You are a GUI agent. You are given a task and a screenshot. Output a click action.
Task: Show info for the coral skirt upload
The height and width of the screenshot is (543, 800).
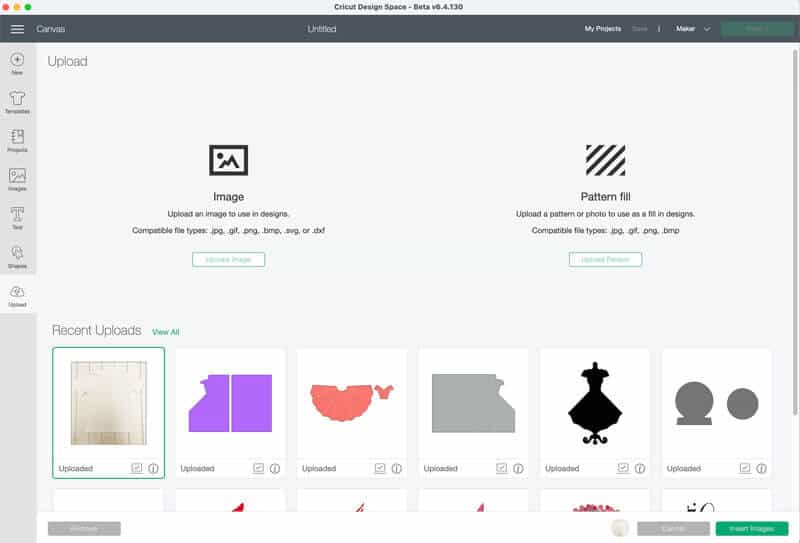point(396,468)
